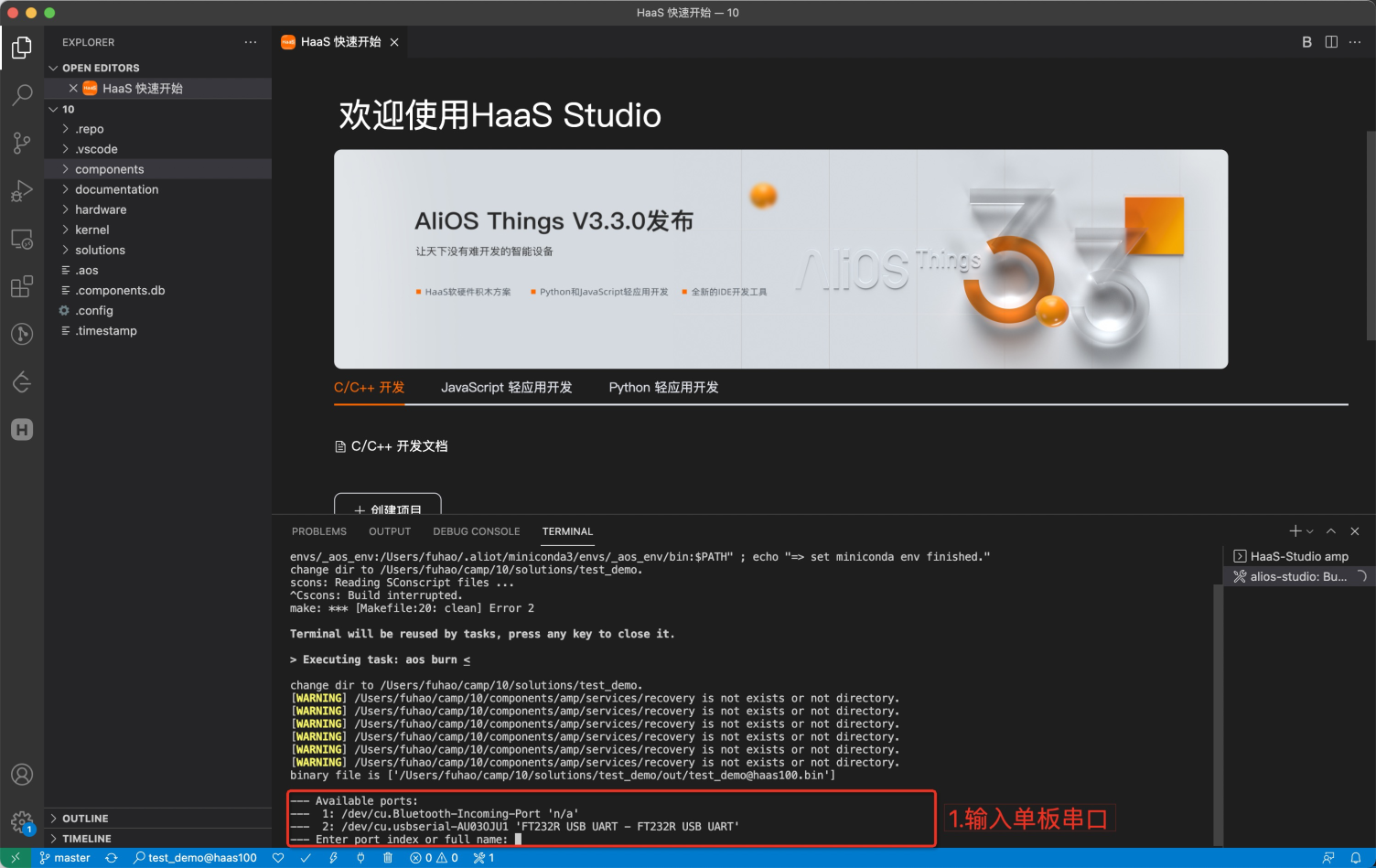Open the .timestamp file

click(x=157, y=330)
